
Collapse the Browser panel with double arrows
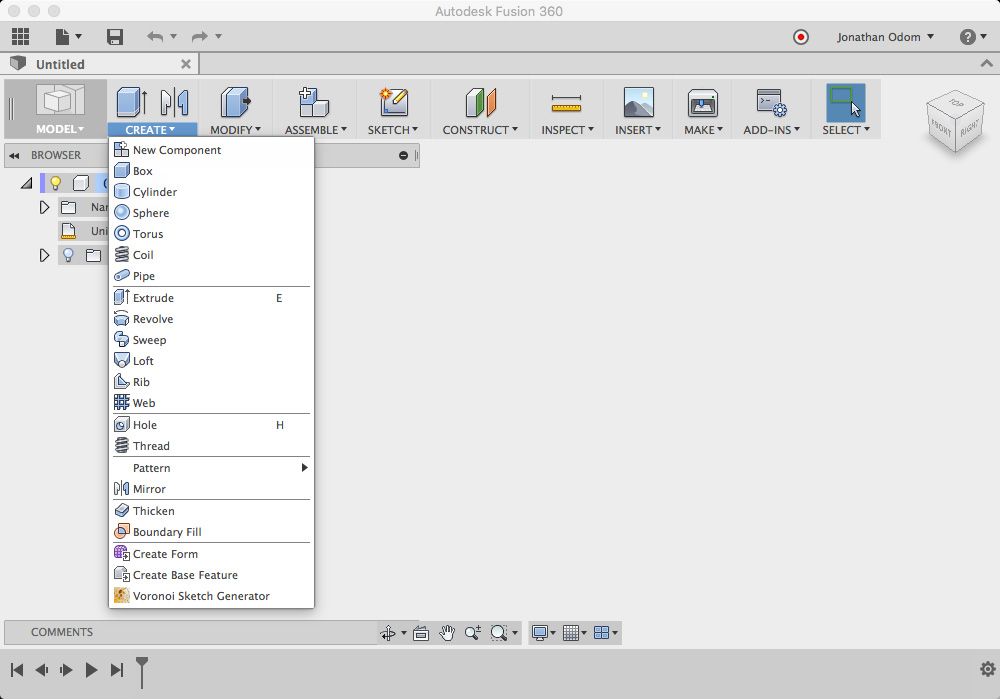14,155
